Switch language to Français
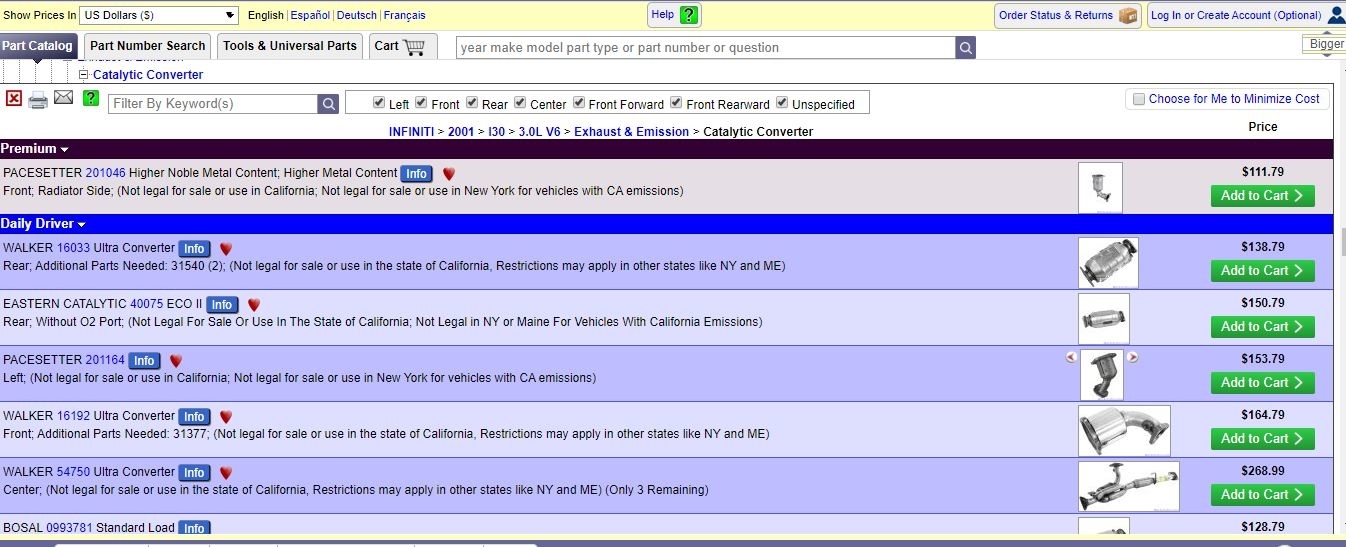The width and height of the screenshot is (1346, 547). click(x=404, y=15)
